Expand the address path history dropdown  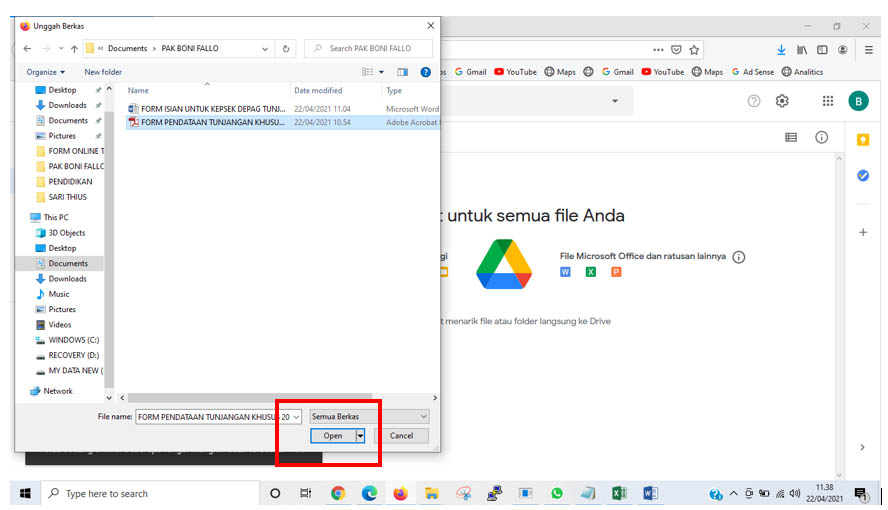click(x=264, y=48)
